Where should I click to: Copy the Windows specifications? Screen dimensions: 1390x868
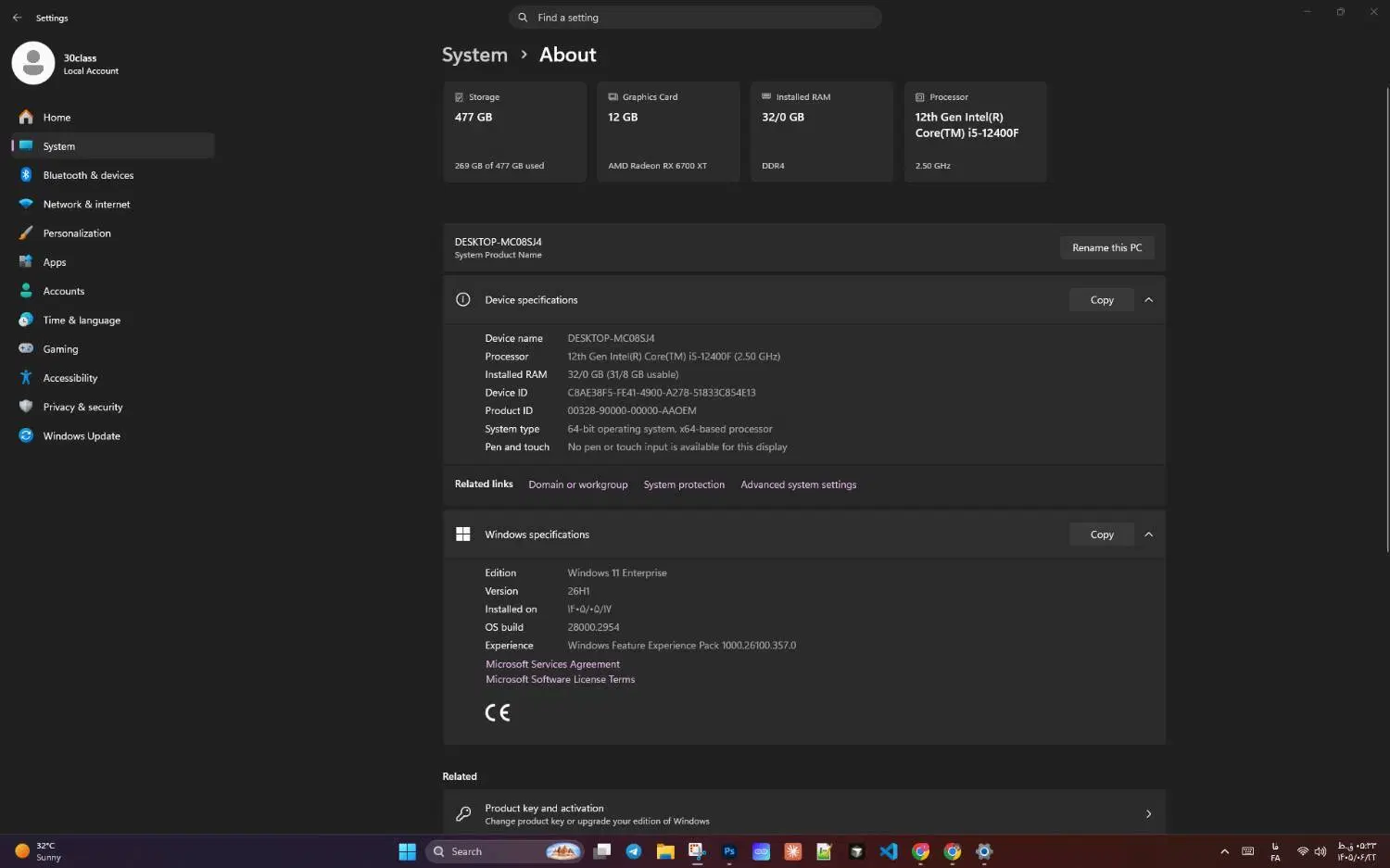tap(1102, 535)
